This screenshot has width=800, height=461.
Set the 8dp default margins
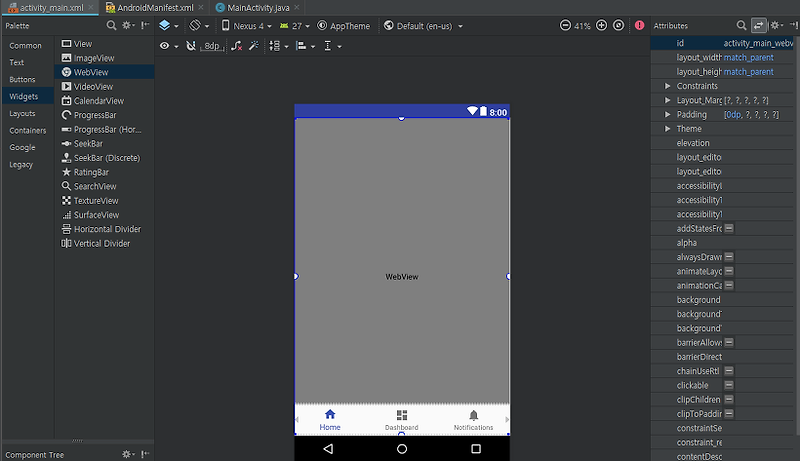[x=212, y=46]
